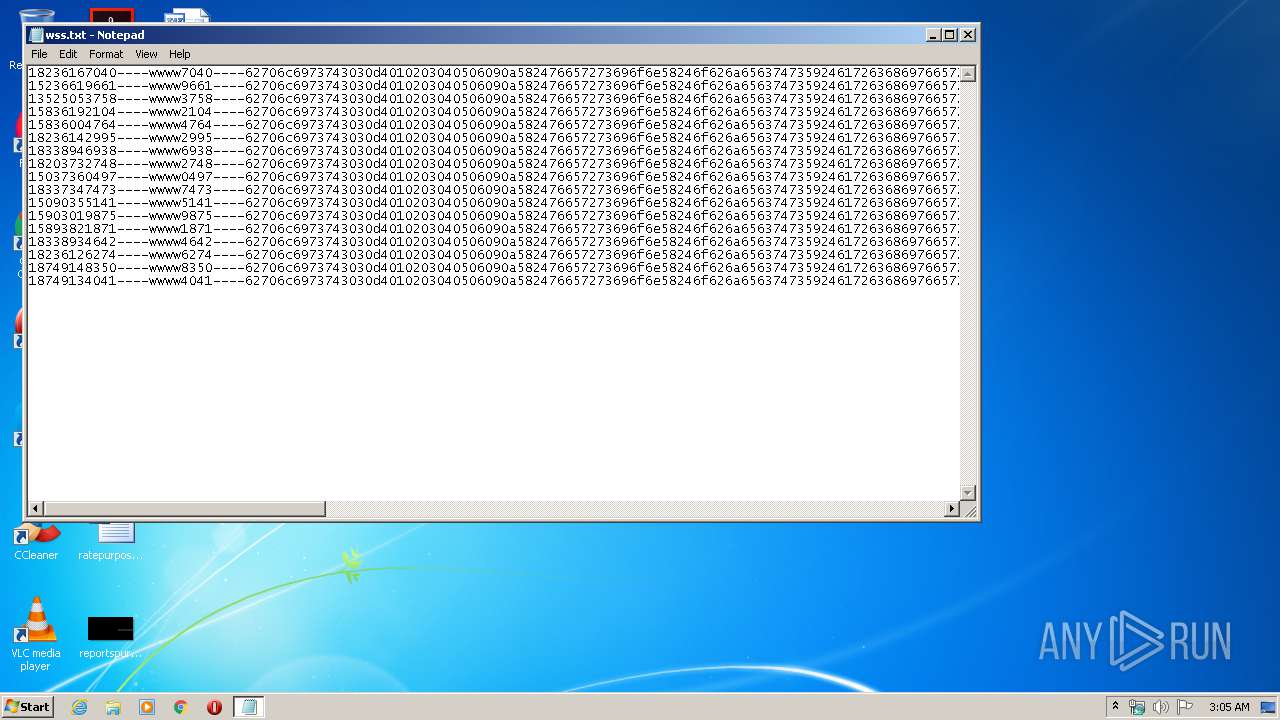Click the line starting with 18749148350
This screenshot has height=720, width=1280.
(493, 268)
